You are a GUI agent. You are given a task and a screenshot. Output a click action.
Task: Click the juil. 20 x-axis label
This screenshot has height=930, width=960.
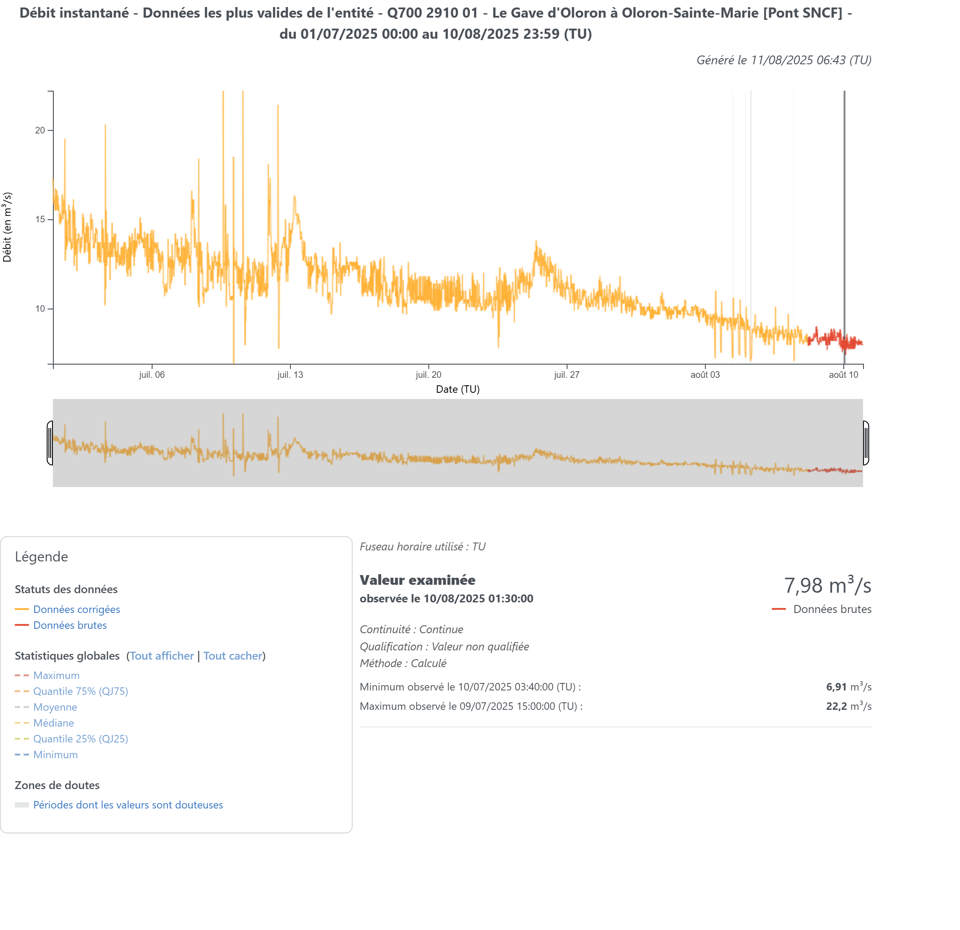click(x=428, y=375)
